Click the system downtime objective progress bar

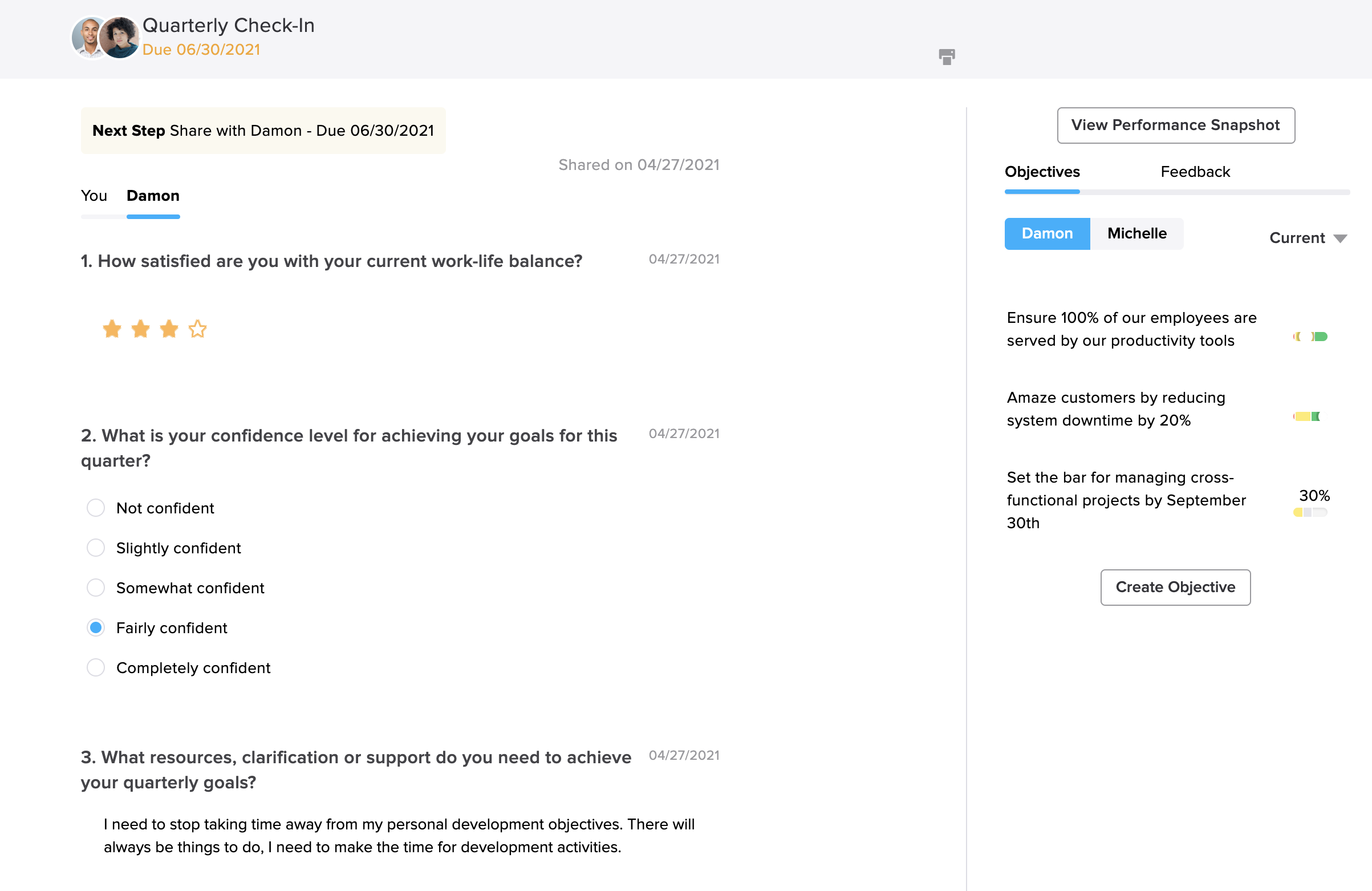pos(1307,416)
